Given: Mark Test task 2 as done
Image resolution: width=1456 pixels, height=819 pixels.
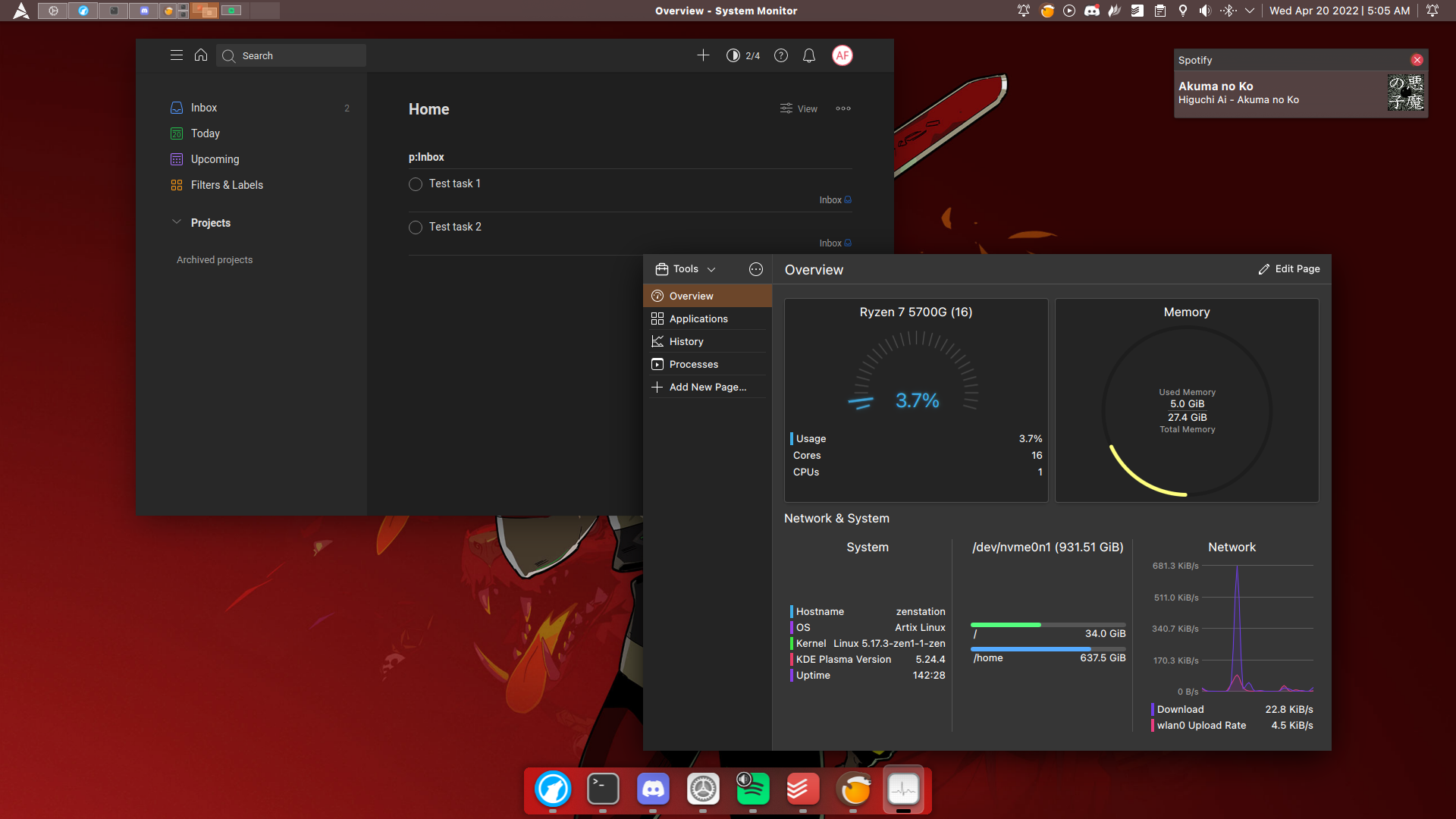Looking at the screenshot, I should click(x=416, y=227).
